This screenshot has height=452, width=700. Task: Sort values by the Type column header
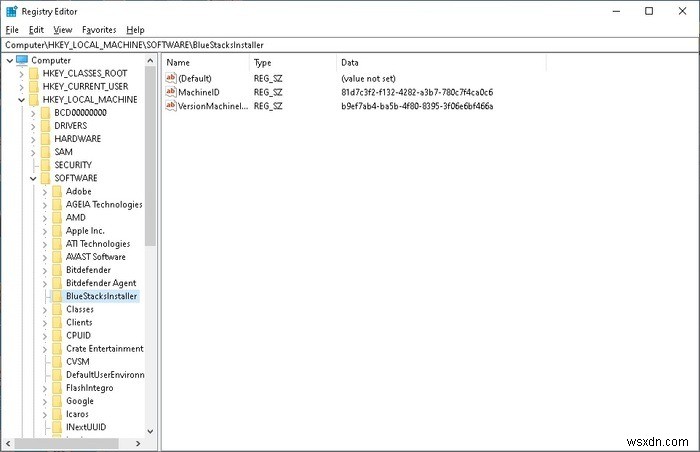point(292,63)
